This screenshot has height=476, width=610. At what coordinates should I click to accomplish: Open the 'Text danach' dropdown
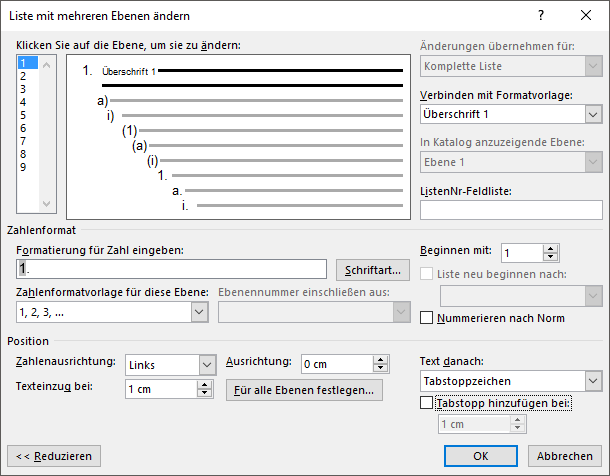(593, 381)
